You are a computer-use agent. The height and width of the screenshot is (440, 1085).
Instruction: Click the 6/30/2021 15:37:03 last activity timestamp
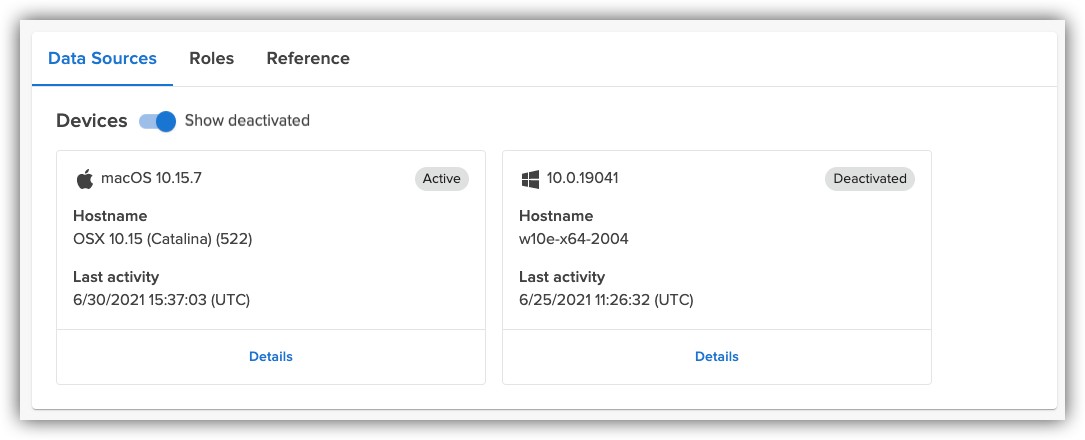[161, 299]
